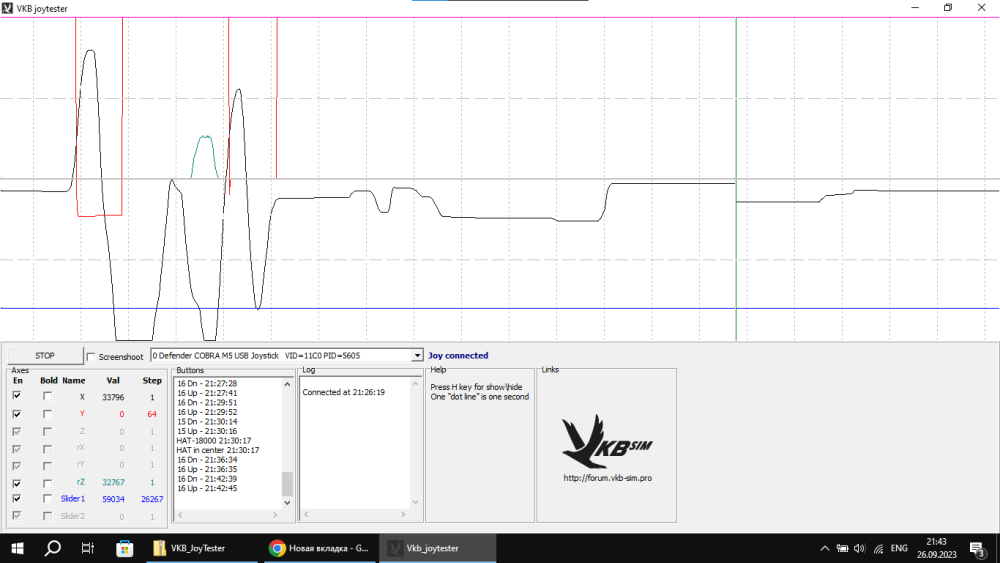
Task: Open Task View on the taskbar
Action: pos(87,548)
